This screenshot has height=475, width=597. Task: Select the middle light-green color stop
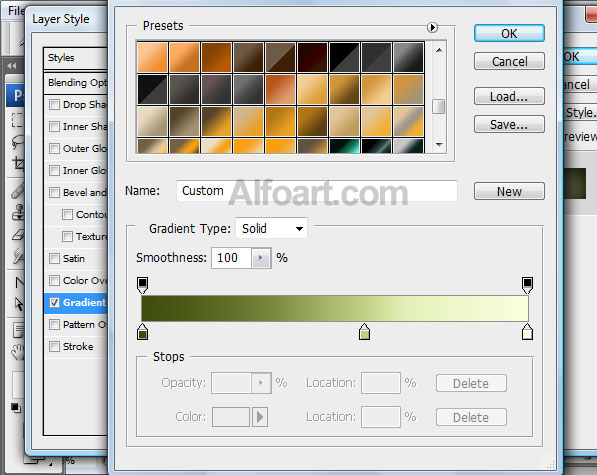click(364, 332)
